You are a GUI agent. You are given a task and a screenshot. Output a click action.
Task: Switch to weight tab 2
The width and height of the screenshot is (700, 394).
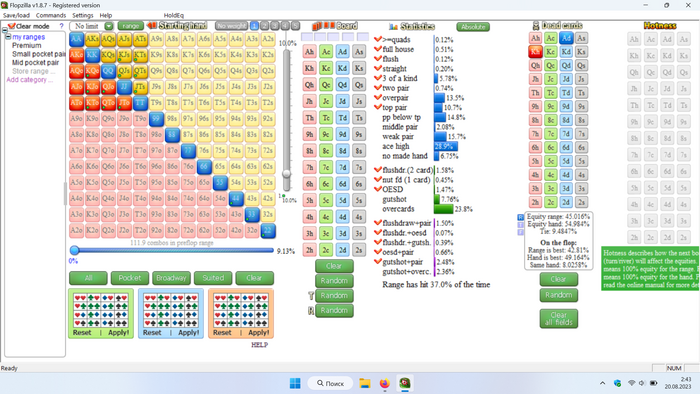(264, 26)
